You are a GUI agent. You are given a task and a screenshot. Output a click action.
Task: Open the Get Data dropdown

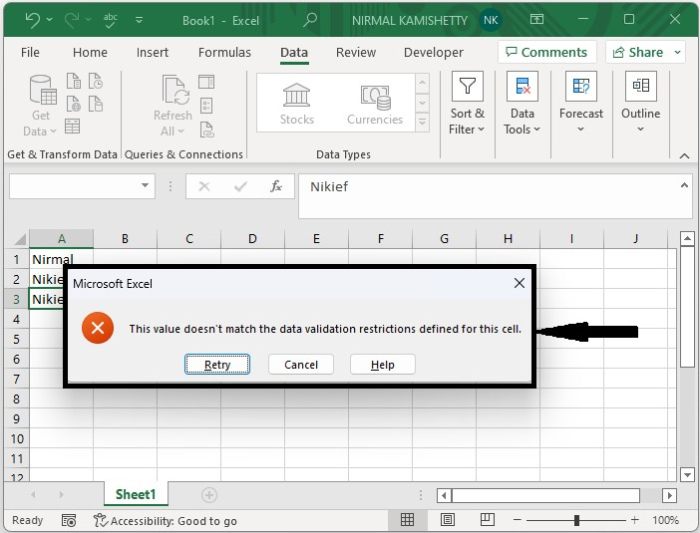[40, 105]
